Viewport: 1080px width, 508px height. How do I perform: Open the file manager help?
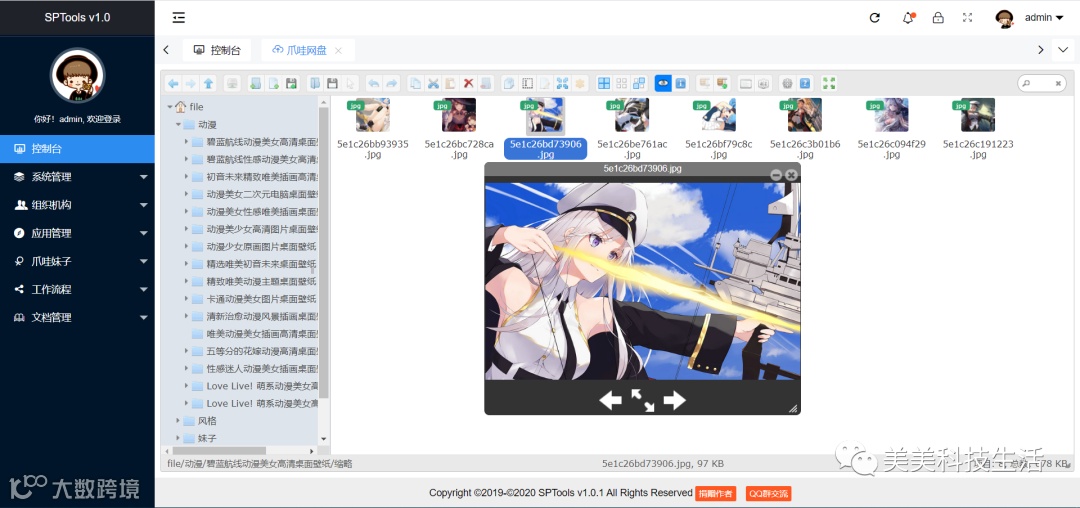(x=804, y=83)
